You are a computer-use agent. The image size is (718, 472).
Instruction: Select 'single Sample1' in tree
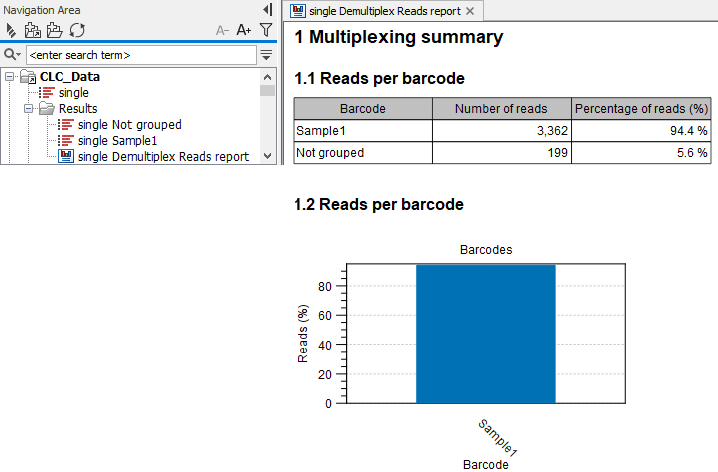click(x=117, y=141)
